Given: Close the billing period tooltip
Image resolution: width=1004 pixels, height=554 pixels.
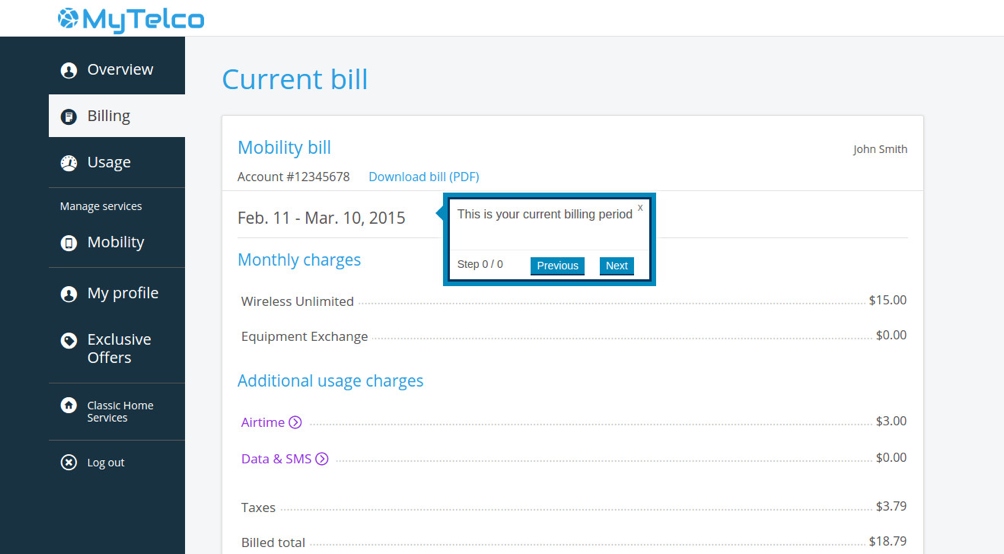Looking at the screenshot, I should click(x=640, y=208).
